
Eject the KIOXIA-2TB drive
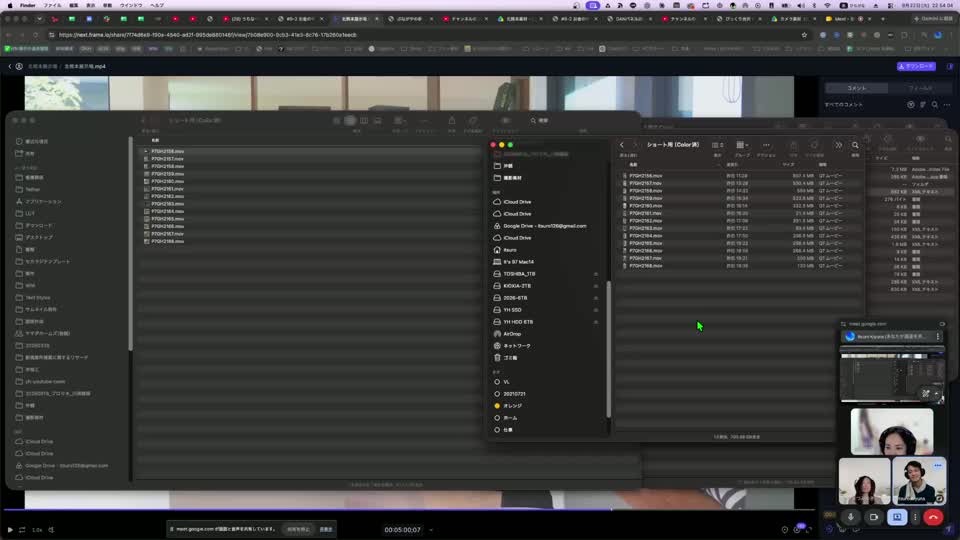596,286
